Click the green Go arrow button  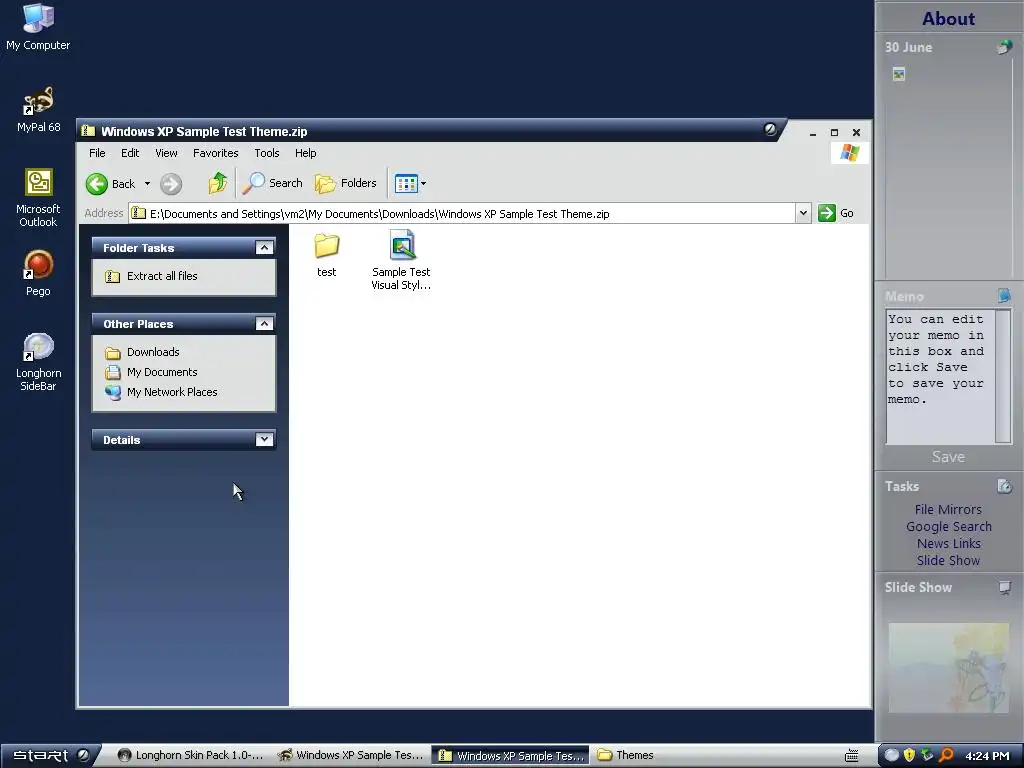click(827, 213)
